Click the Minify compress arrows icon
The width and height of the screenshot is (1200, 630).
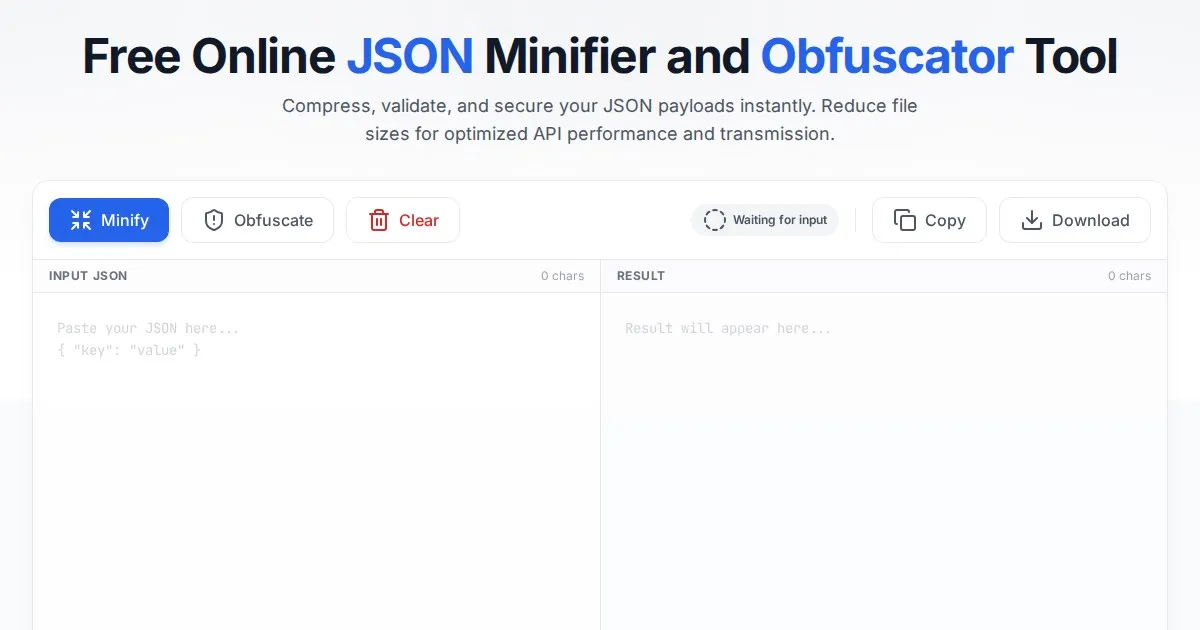pyautogui.click(x=81, y=220)
